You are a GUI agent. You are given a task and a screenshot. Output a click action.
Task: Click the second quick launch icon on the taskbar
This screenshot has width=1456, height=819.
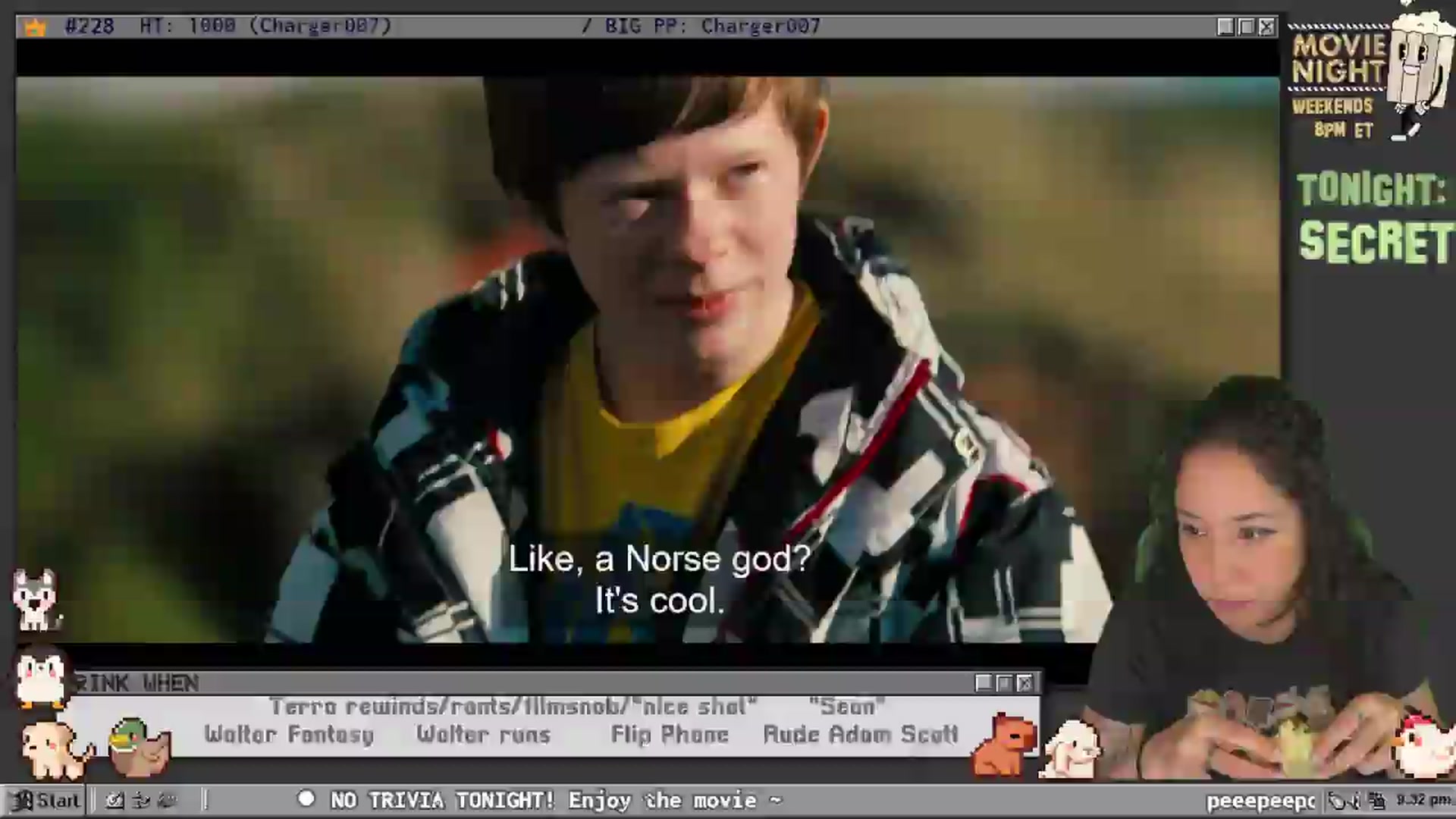click(141, 801)
